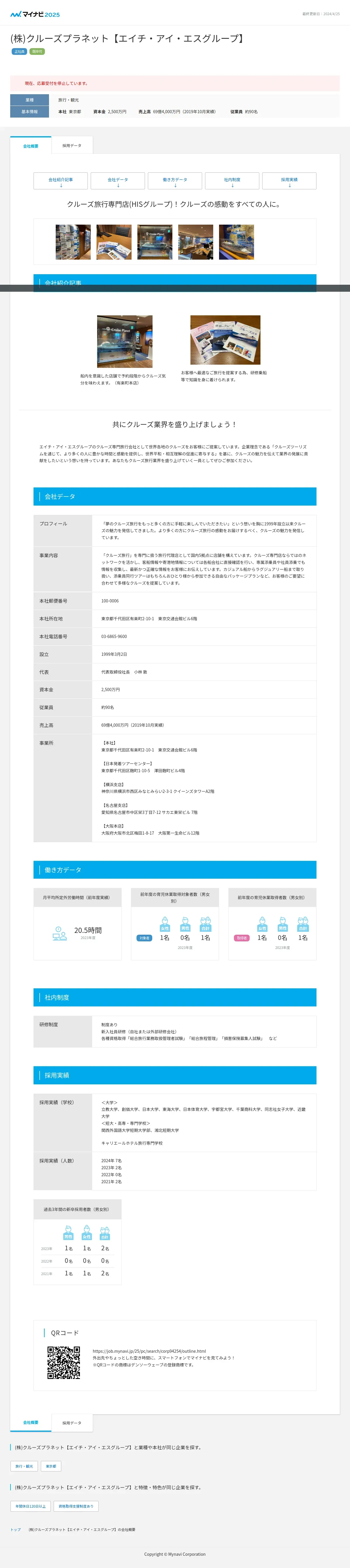Click 合計 icon in 育児休業取得対象者数 card
Viewport: 350px width, 1568px height.
(206, 924)
